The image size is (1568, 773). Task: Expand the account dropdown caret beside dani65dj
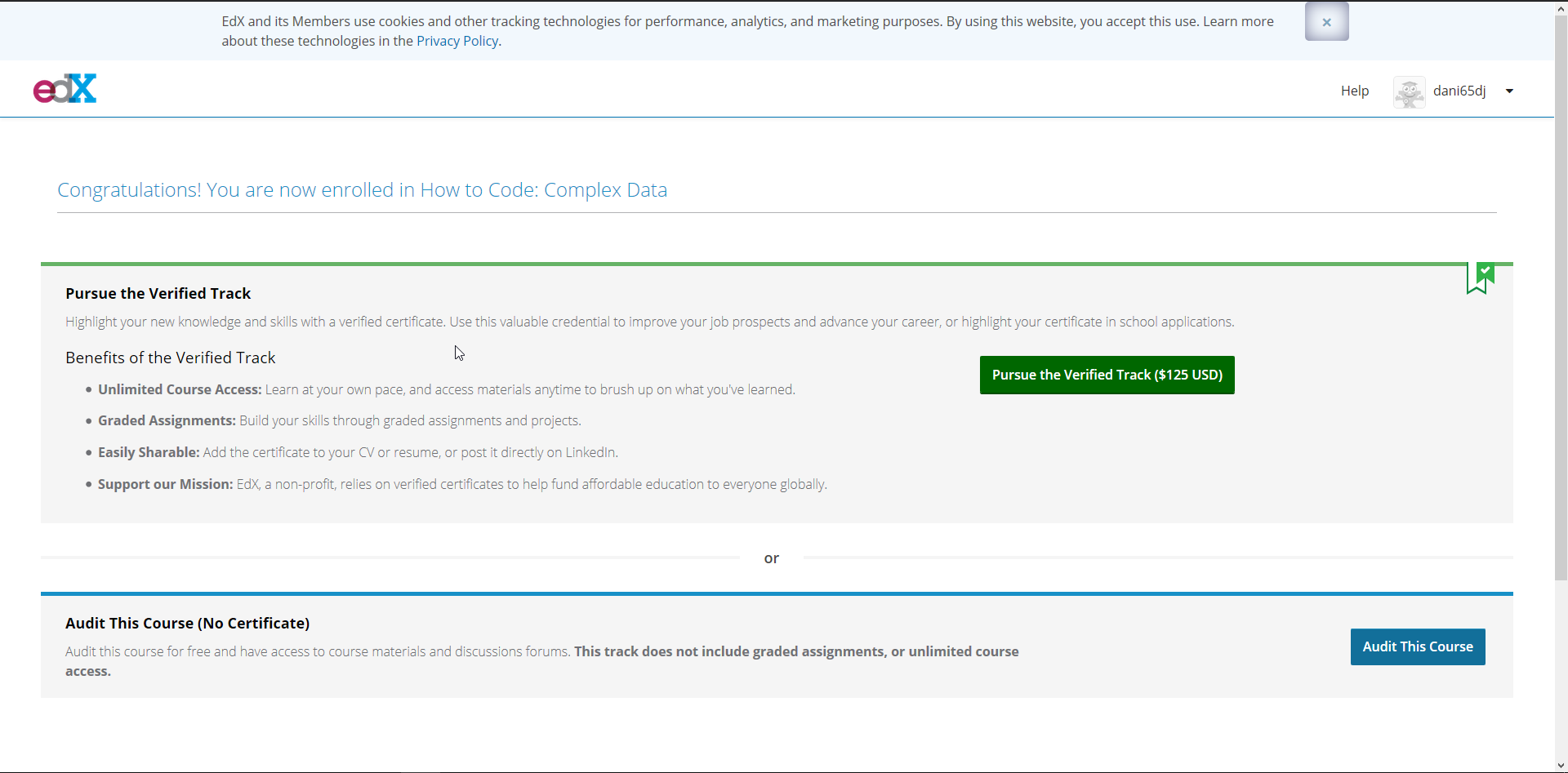pyautogui.click(x=1510, y=91)
